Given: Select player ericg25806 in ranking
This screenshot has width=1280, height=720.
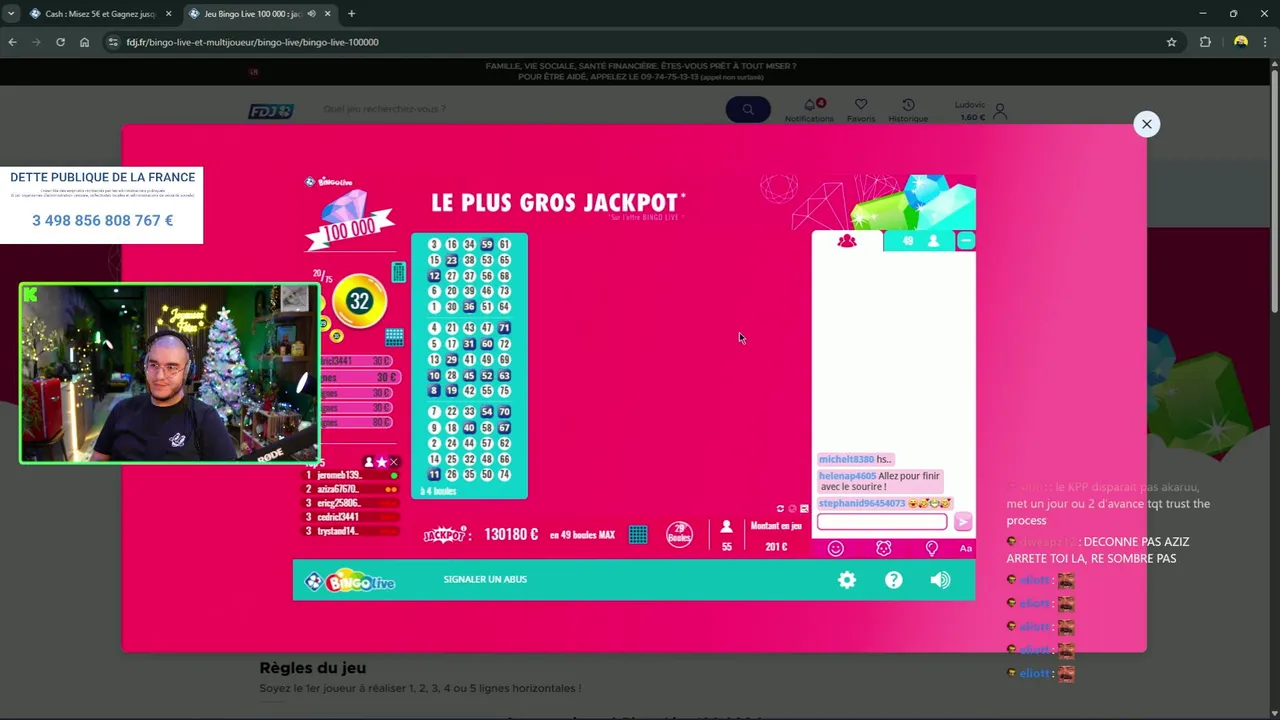Looking at the screenshot, I should click(x=352, y=503).
